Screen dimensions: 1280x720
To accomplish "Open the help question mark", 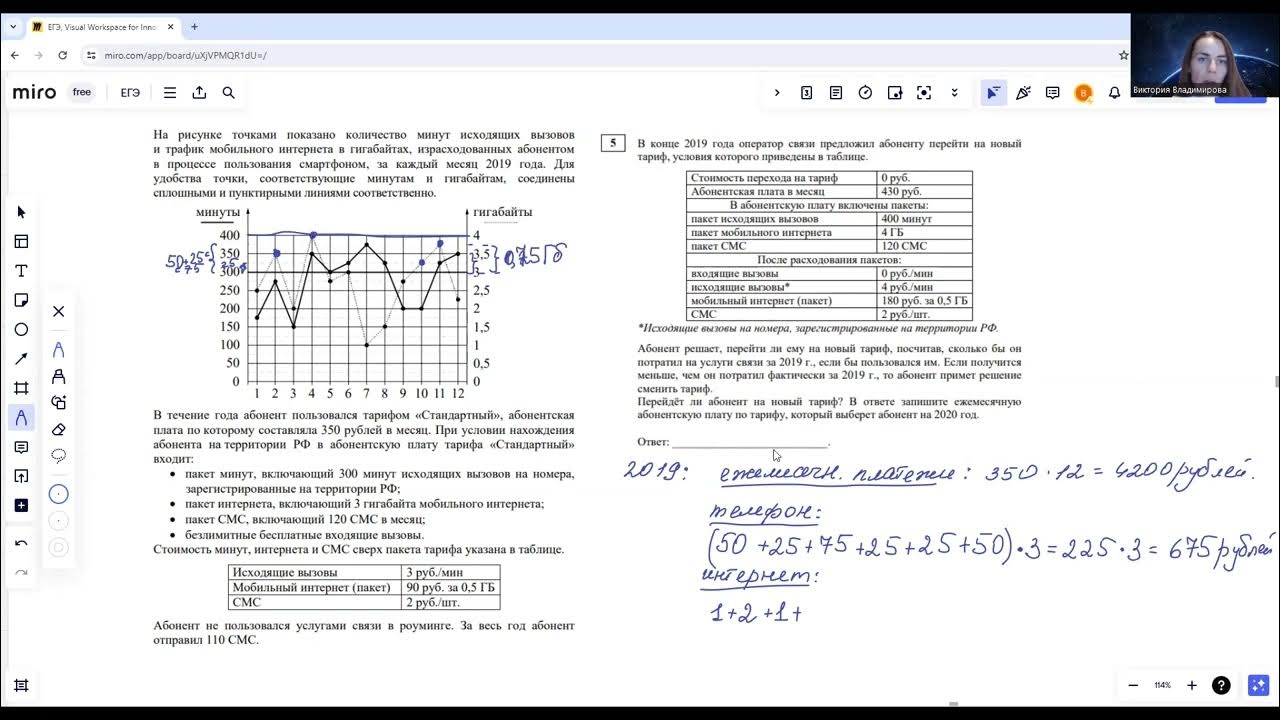I will coord(1221,685).
